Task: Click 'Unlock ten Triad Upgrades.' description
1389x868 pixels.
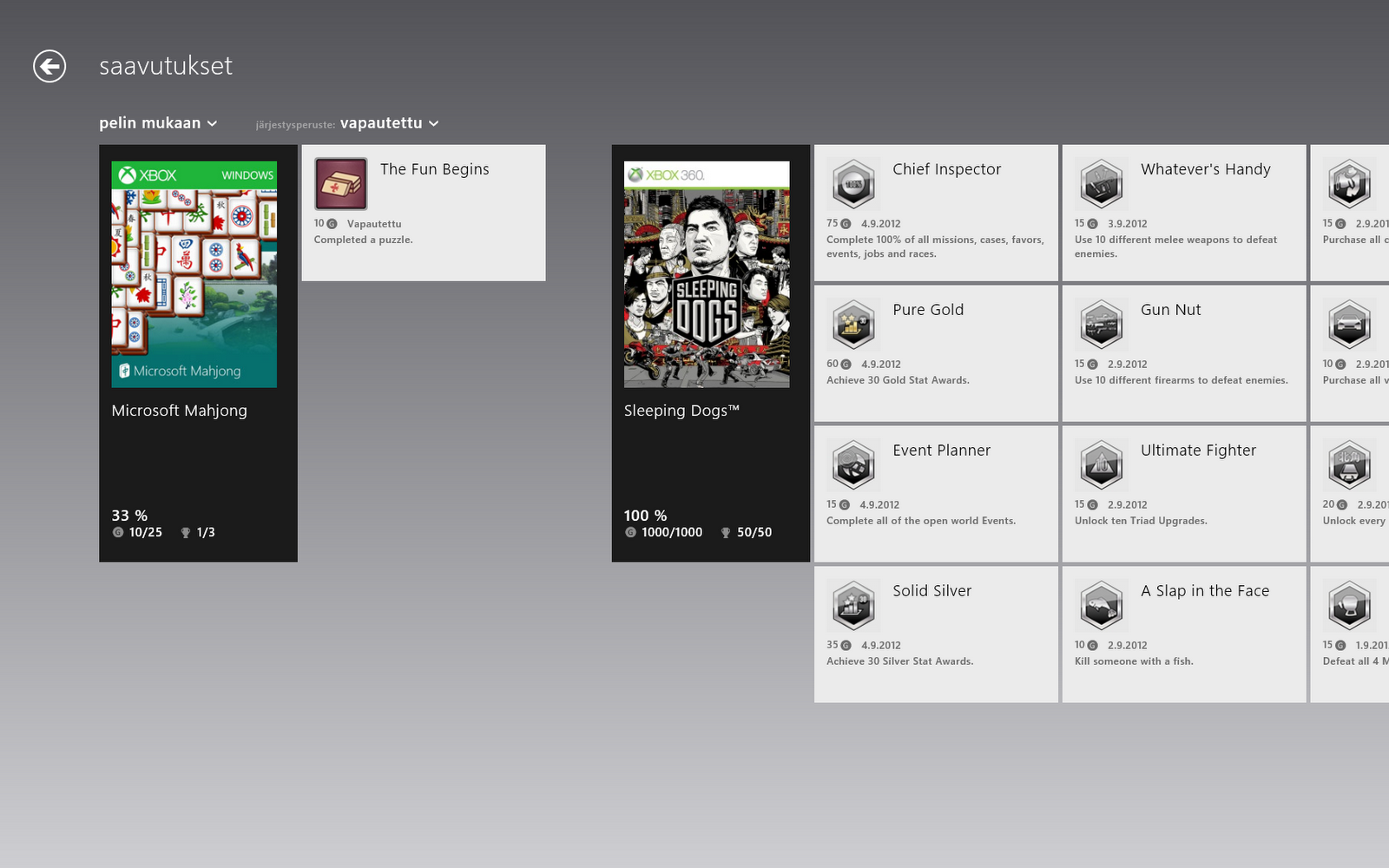Action: tap(1142, 521)
